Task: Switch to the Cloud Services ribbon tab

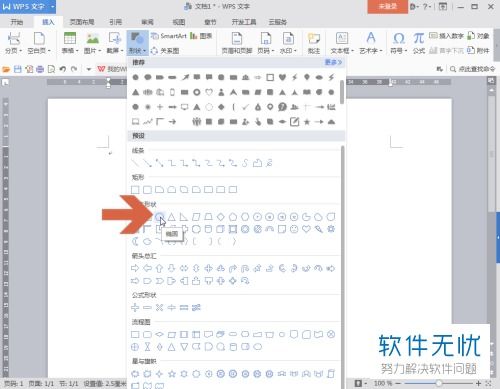Action: [x=278, y=22]
